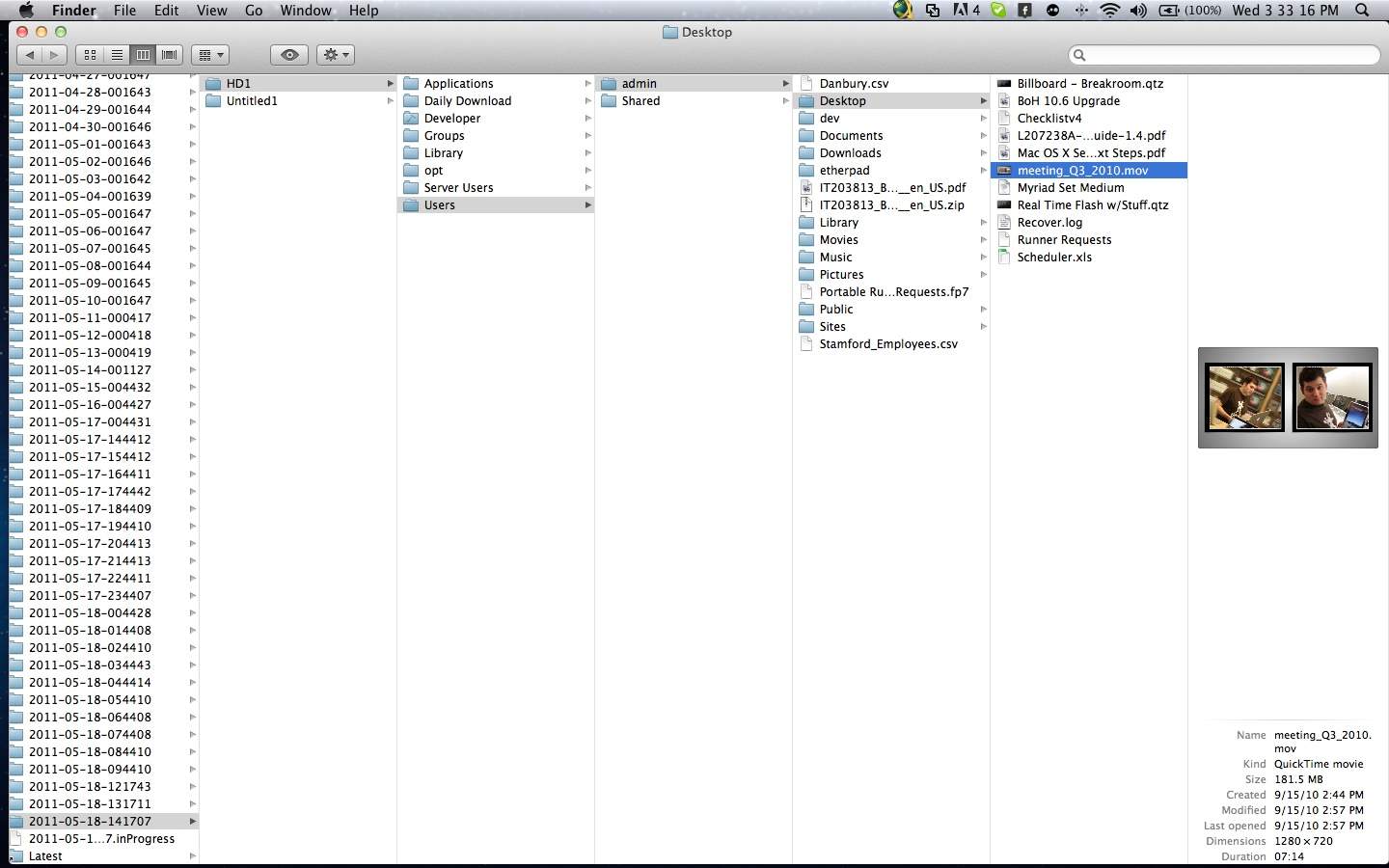The image size is (1389, 868).
Task: Click the Adobe updater menu bar icon
Action: [x=967, y=11]
